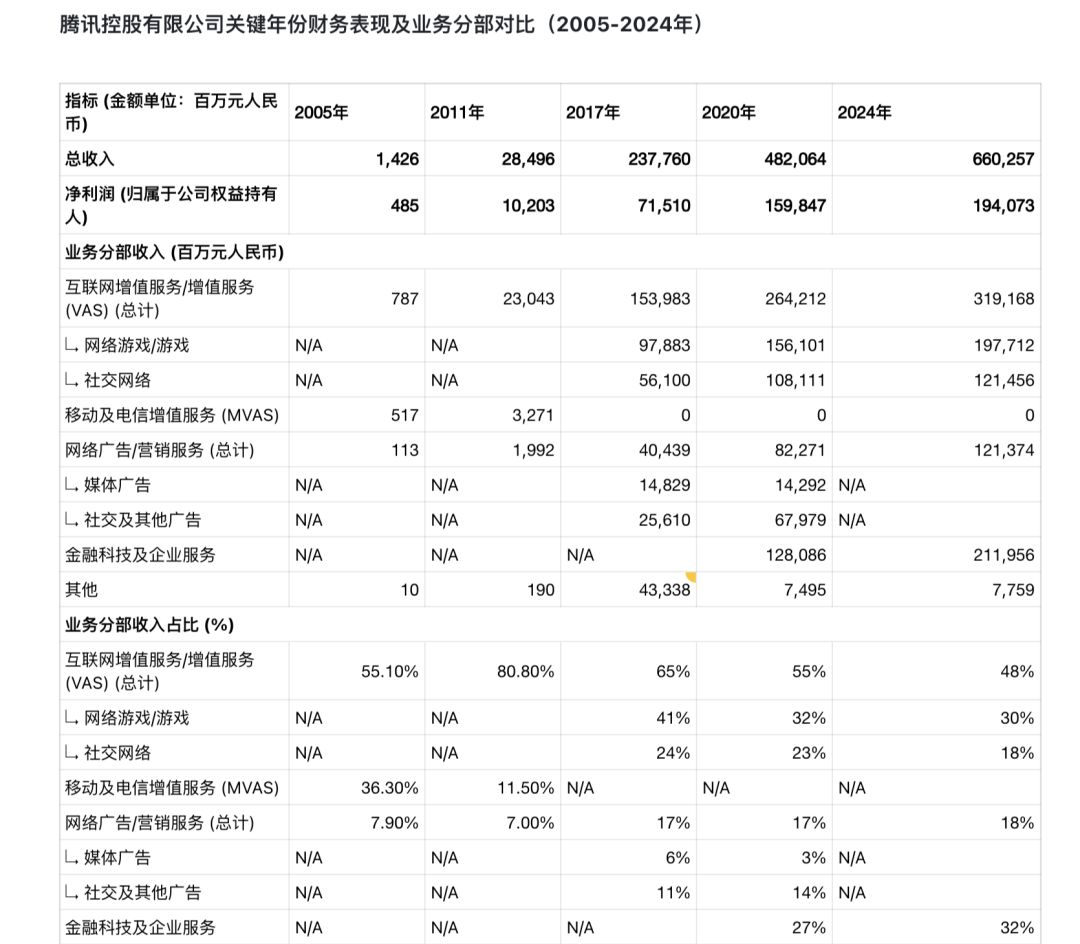Click MVAS value 517
The height and width of the screenshot is (944, 1080).
pos(404,415)
